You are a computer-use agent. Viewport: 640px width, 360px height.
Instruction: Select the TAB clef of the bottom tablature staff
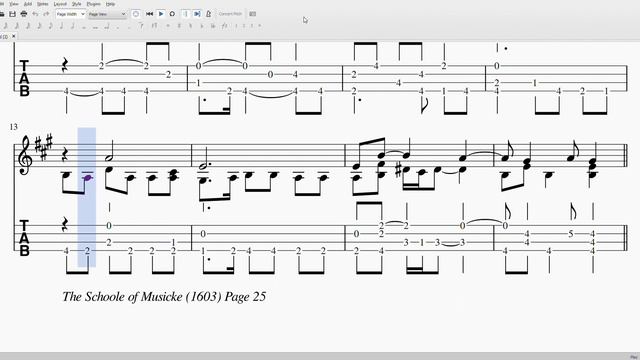[x=24, y=238]
